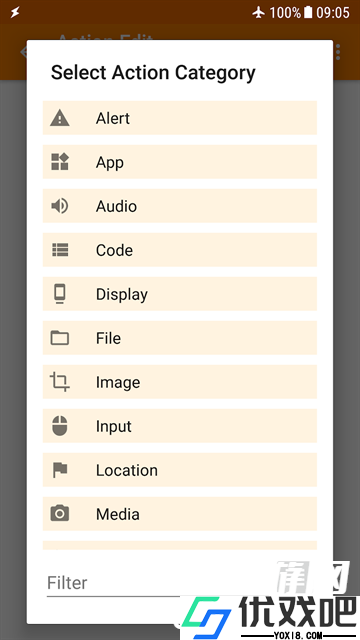
Task: Open the Display action category
Action: pos(180,294)
